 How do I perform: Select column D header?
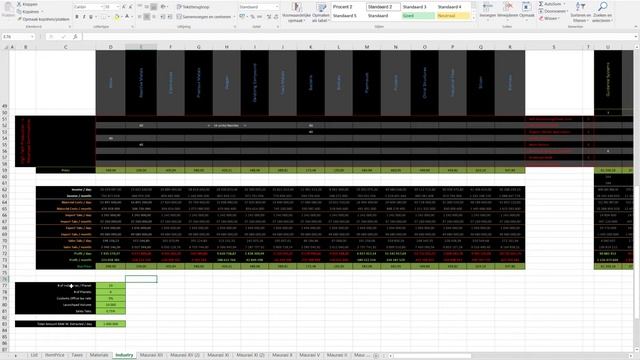pos(111,47)
